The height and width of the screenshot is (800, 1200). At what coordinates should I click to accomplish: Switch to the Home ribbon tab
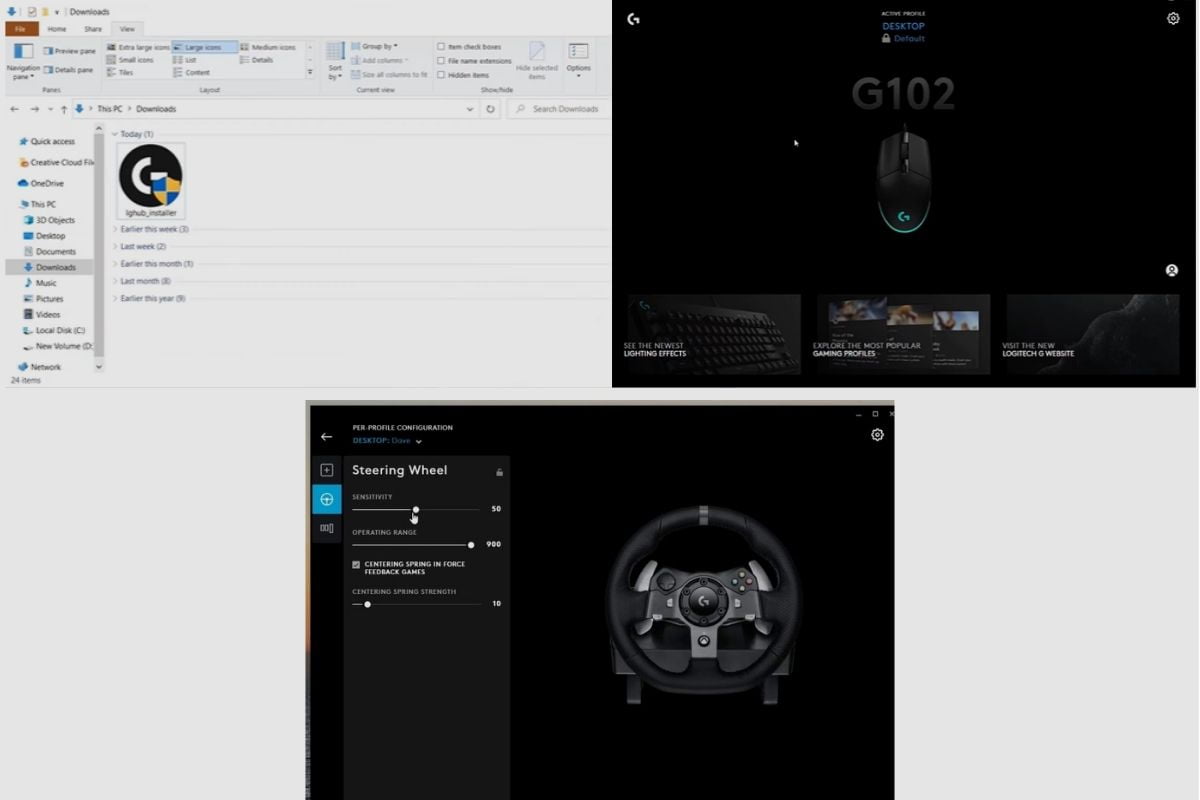click(x=58, y=28)
